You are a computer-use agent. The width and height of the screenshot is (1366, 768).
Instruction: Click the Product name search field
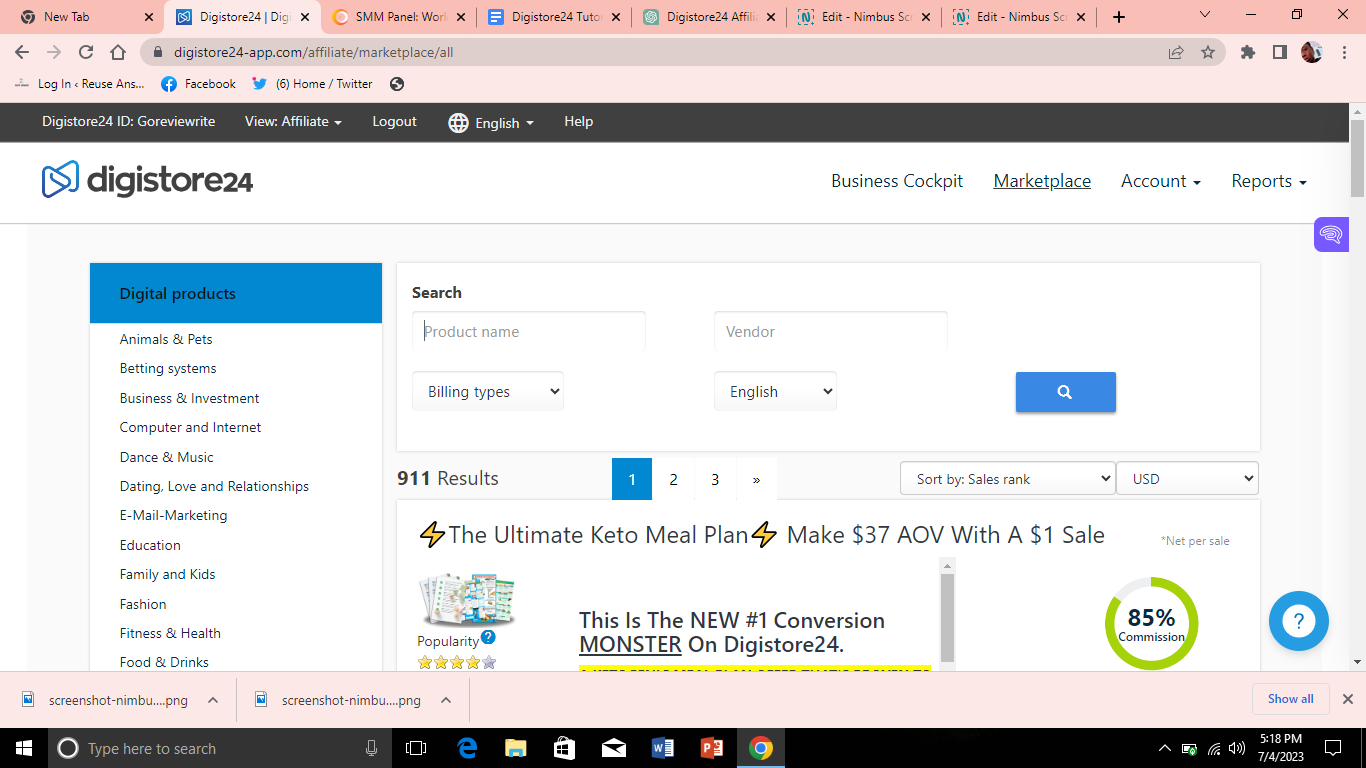(529, 331)
